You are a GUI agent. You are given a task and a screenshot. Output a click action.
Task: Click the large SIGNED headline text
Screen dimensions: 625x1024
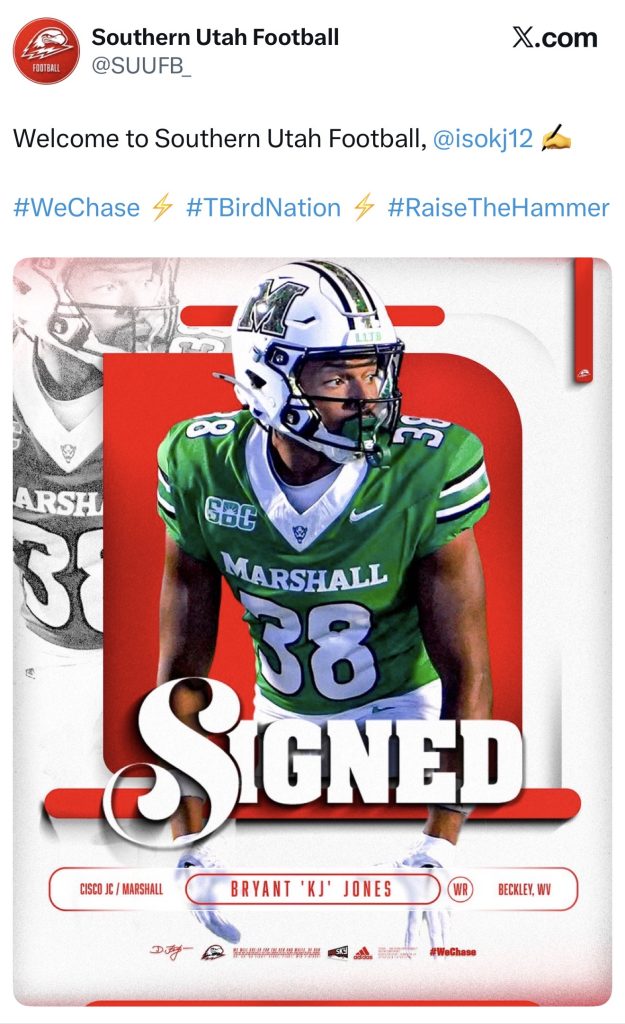pos(317,754)
